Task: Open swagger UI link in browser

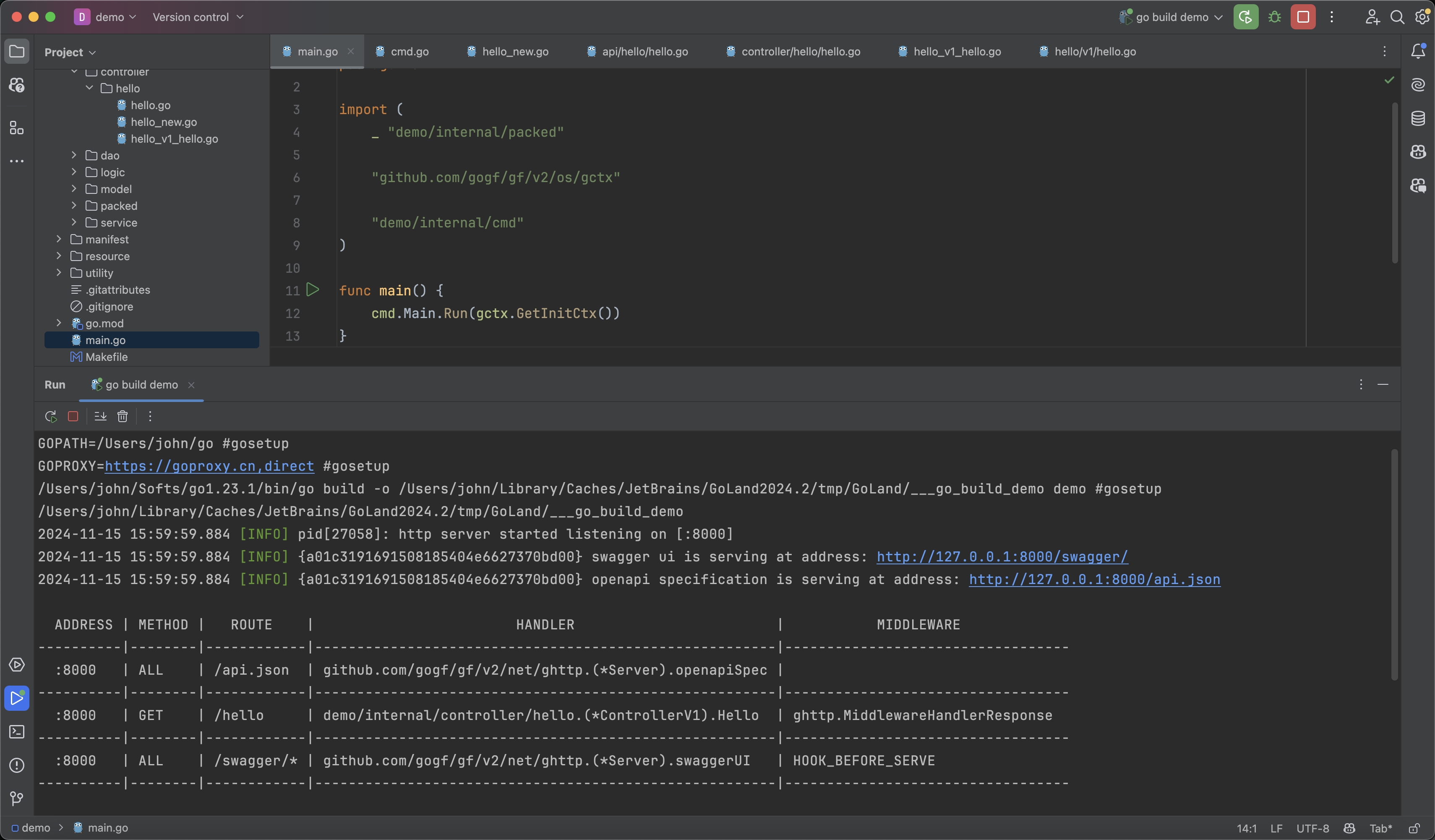Action: (1001, 558)
